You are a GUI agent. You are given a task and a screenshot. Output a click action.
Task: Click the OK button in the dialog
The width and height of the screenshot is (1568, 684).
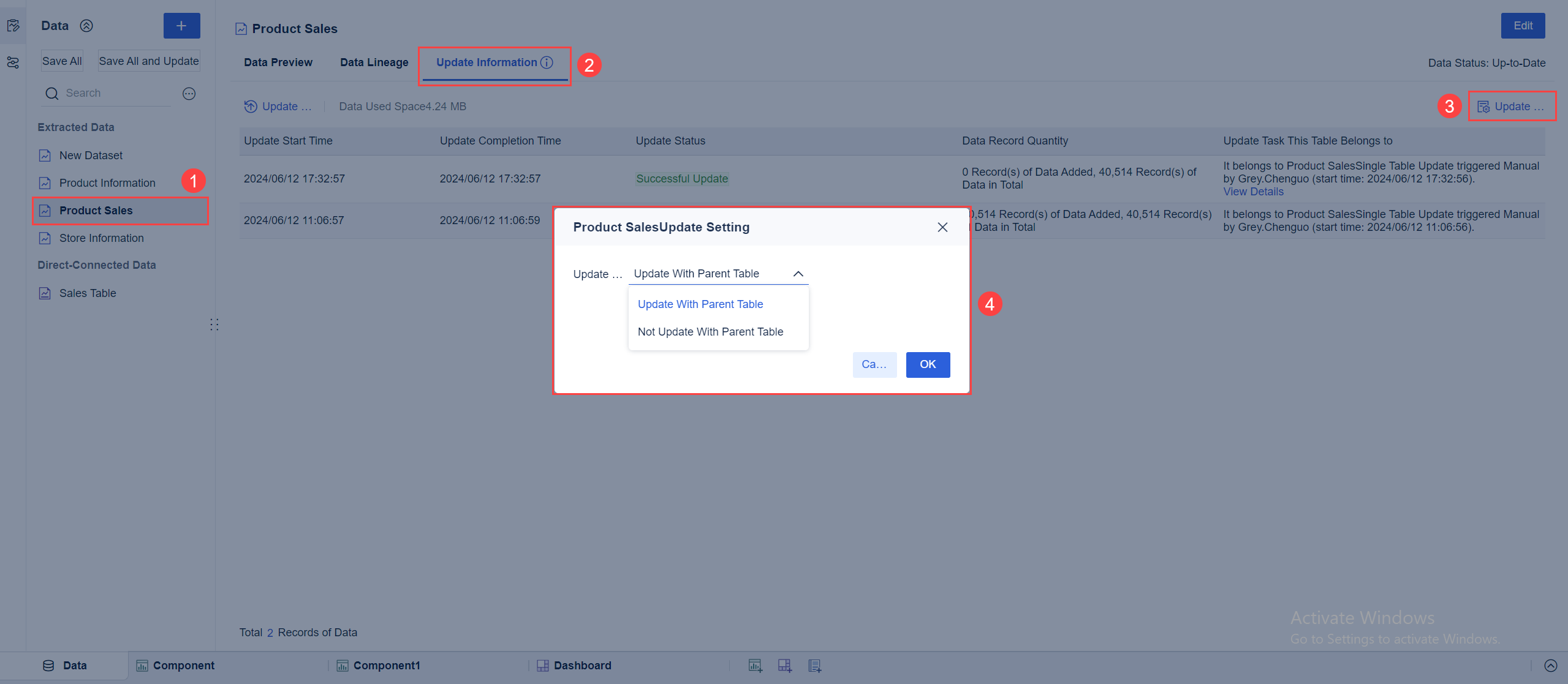coord(928,364)
